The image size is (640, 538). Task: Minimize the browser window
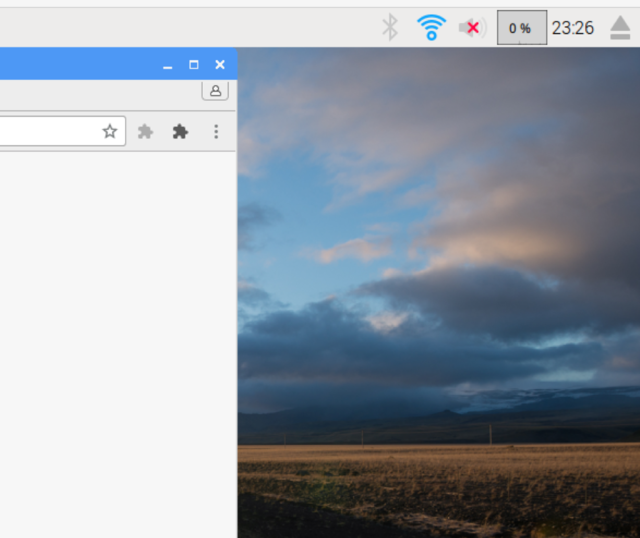point(167,65)
